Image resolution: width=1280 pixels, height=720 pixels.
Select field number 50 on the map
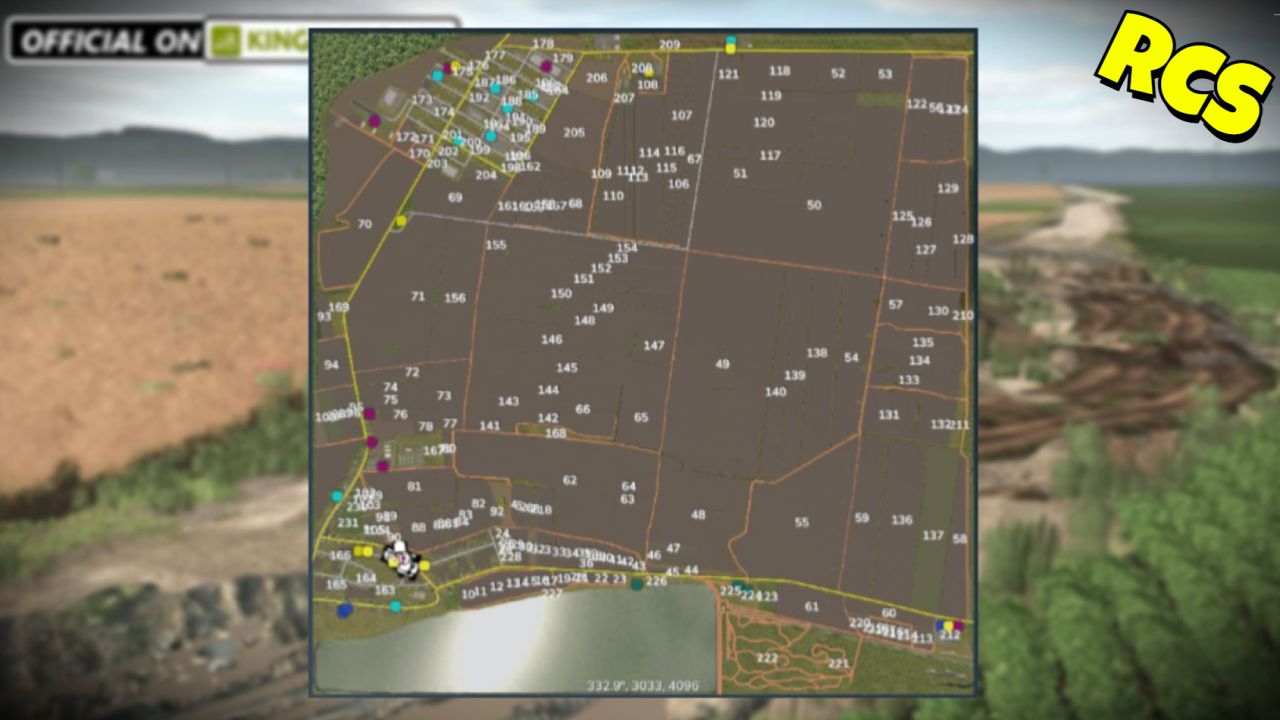[812, 206]
